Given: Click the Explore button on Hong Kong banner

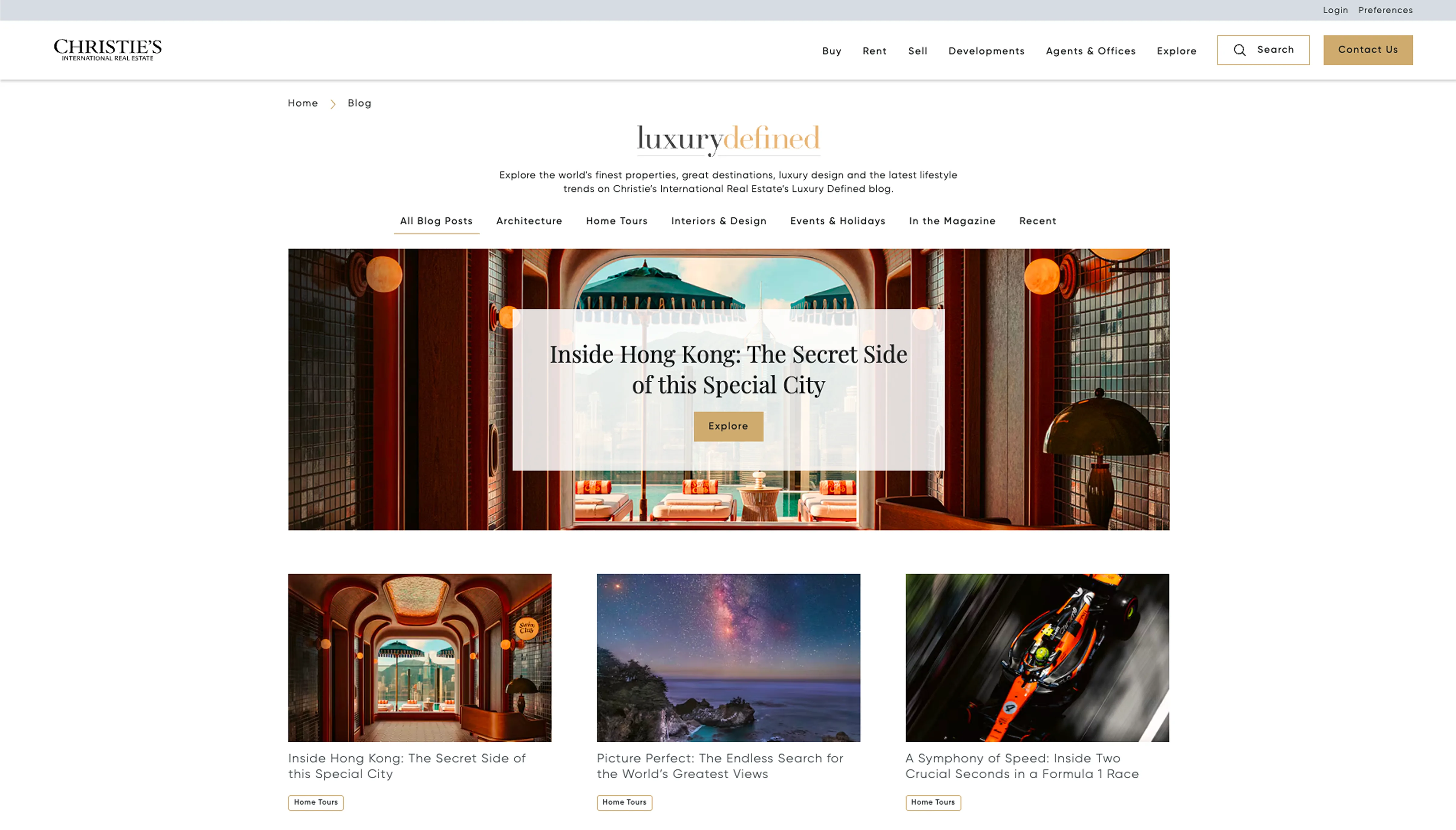Looking at the screenshot, I should coord(728,426).
